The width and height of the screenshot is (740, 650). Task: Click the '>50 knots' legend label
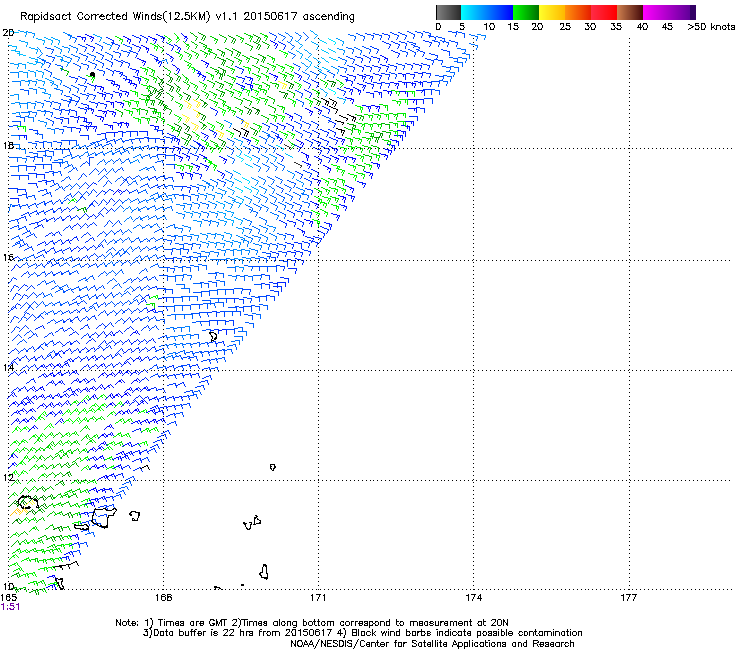(711, 26)
